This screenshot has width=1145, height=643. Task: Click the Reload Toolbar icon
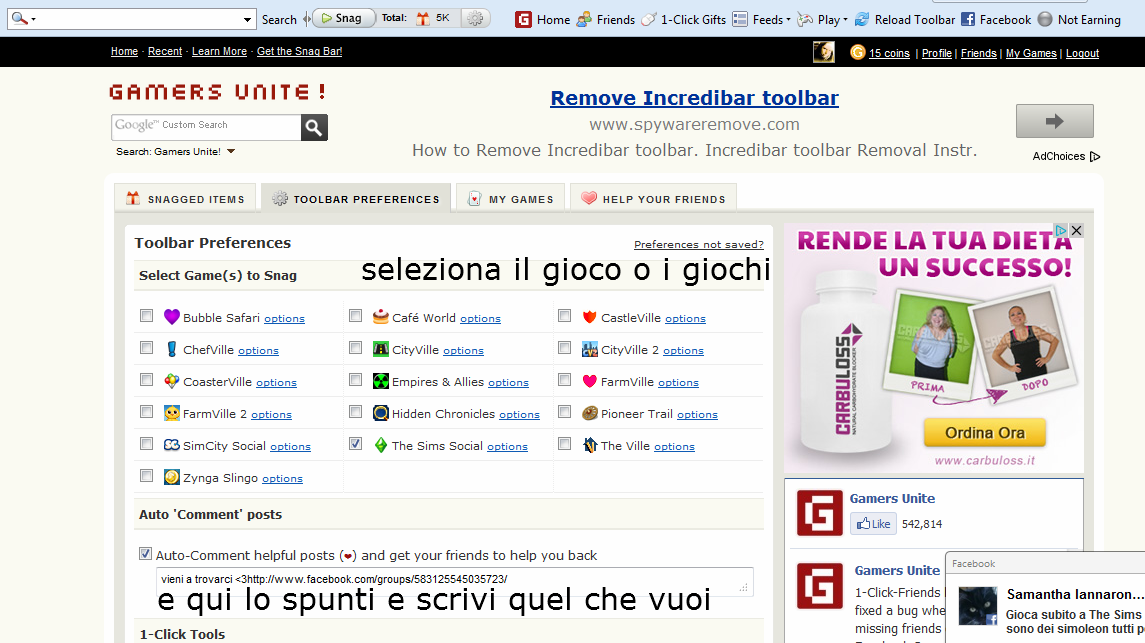point(862,20)
